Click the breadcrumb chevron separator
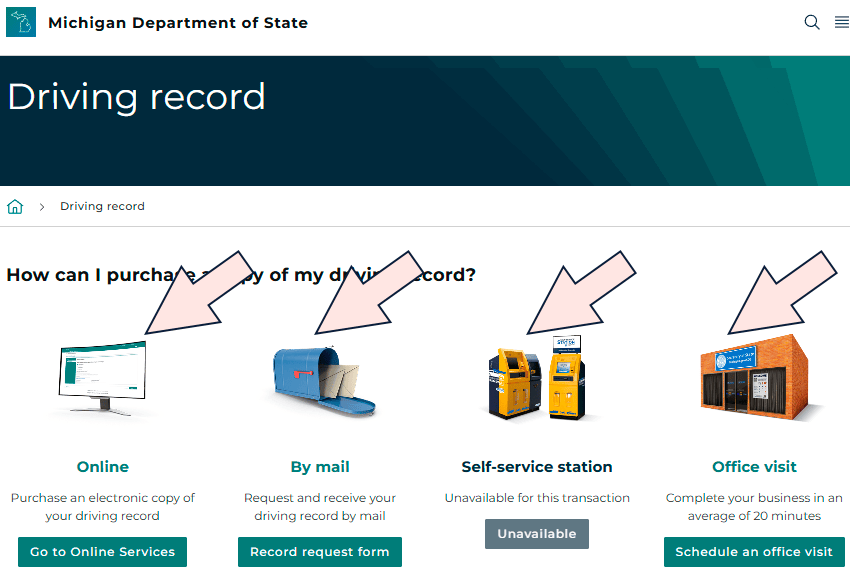The height and width of the screenshot is (585, 850). tap(42, 207)
